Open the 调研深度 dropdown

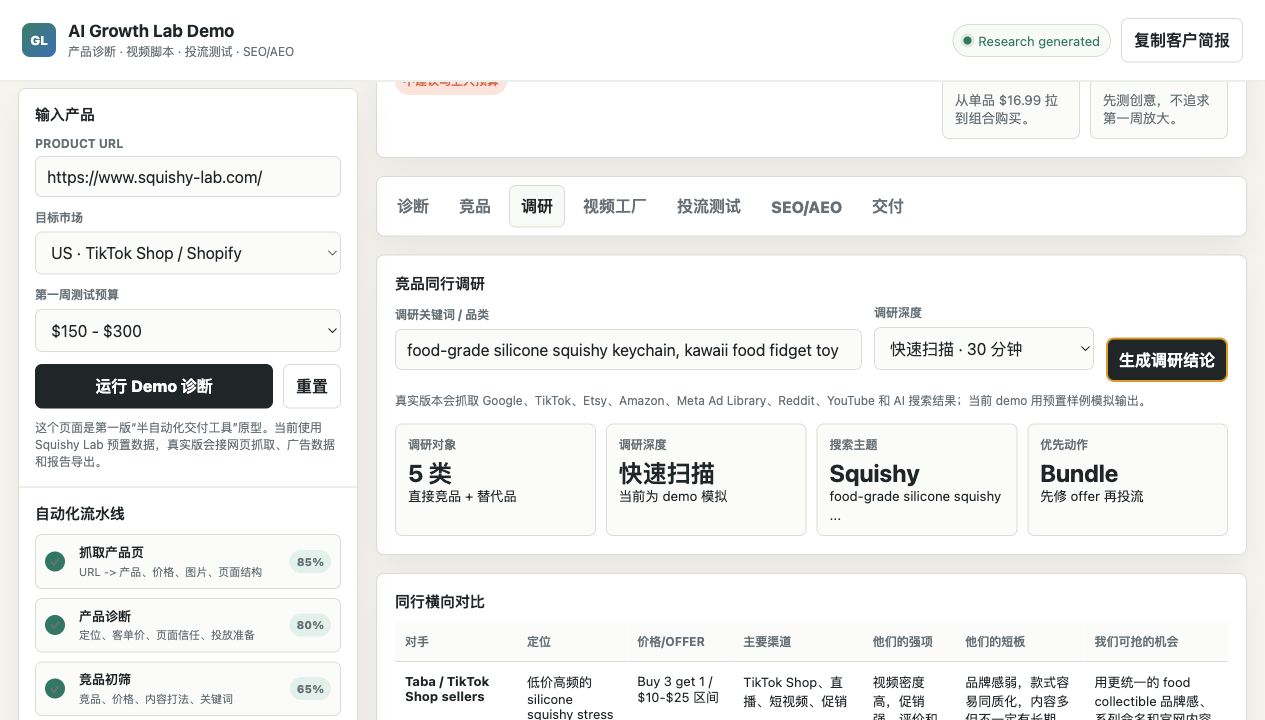985,349
